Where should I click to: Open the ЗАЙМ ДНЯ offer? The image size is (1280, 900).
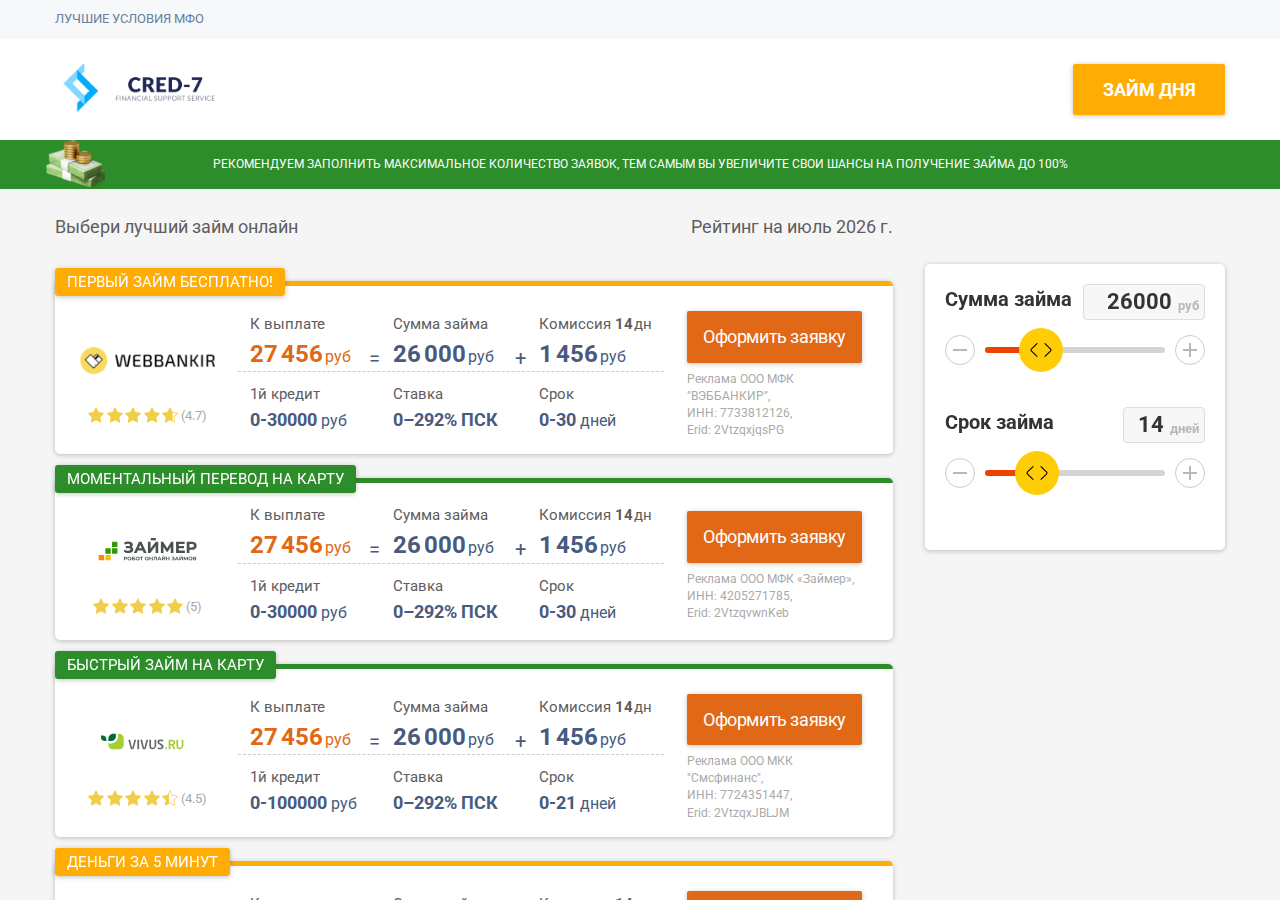(1149, 89)
